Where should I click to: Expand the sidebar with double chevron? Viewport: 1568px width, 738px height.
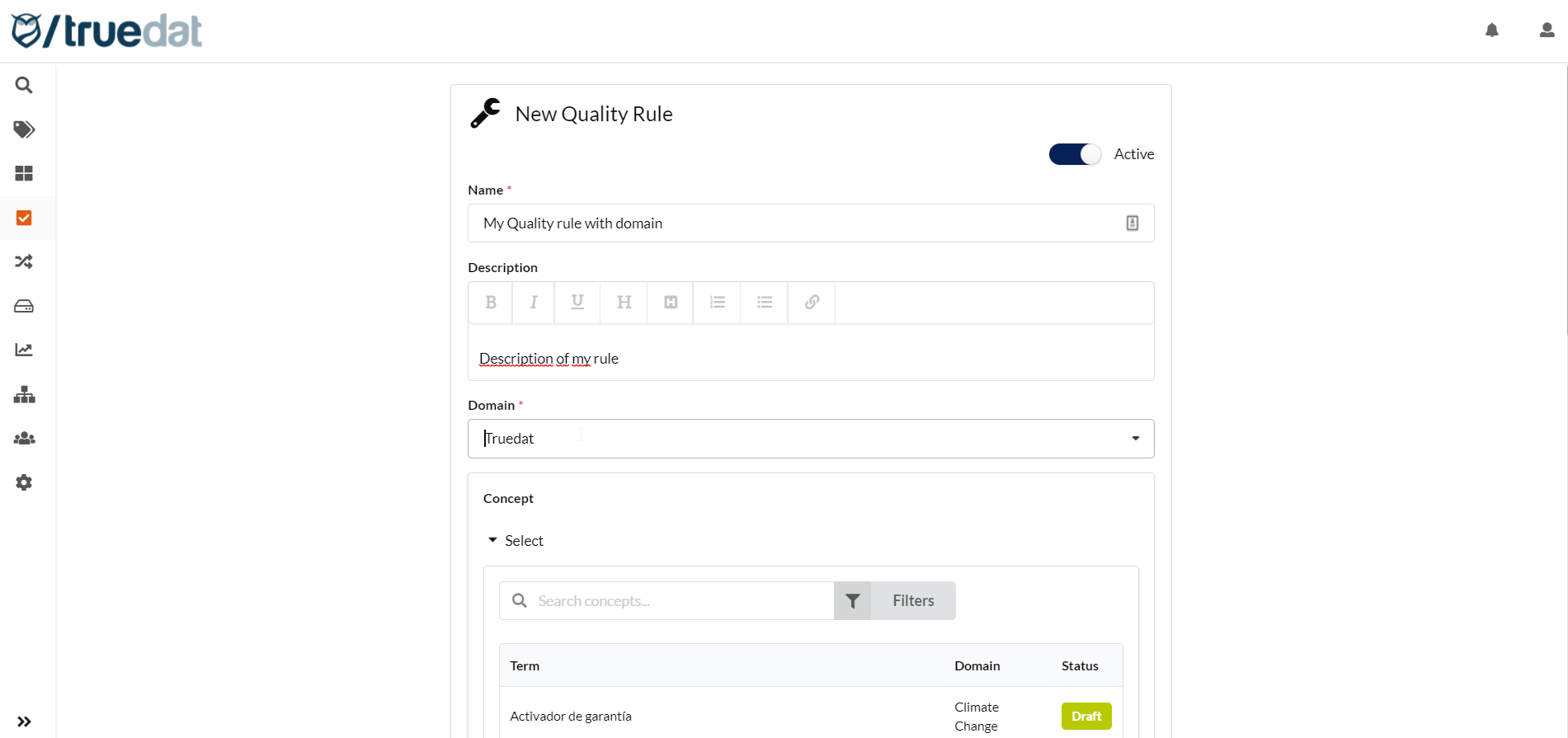pos(24,722)
